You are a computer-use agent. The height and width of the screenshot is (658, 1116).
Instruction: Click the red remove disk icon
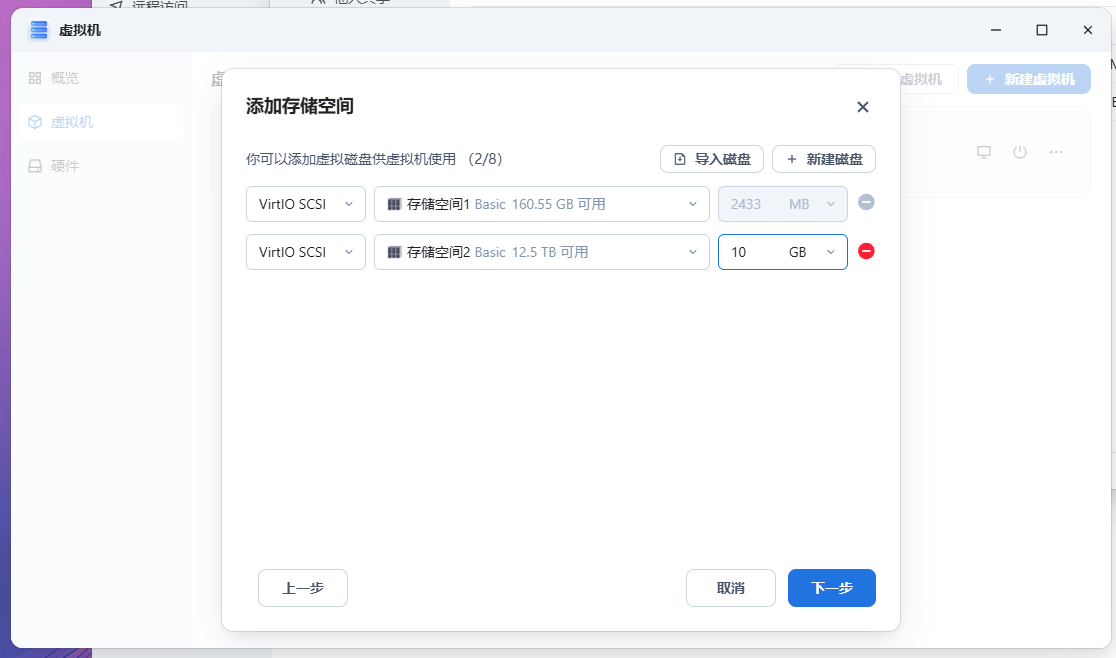click(866, 252)
